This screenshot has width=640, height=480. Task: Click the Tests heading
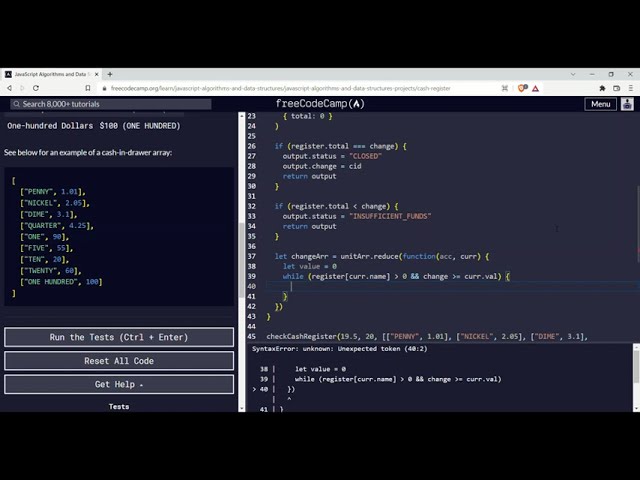(x=119, y=407)
